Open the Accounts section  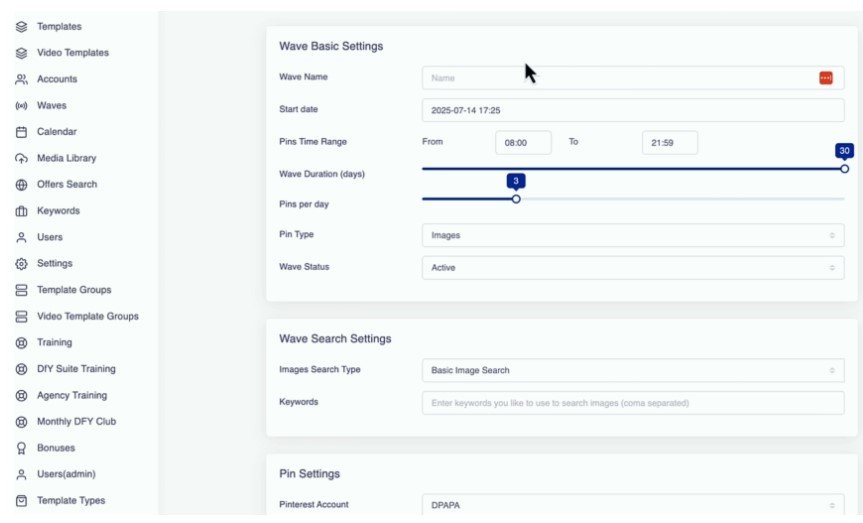[57, 79]
